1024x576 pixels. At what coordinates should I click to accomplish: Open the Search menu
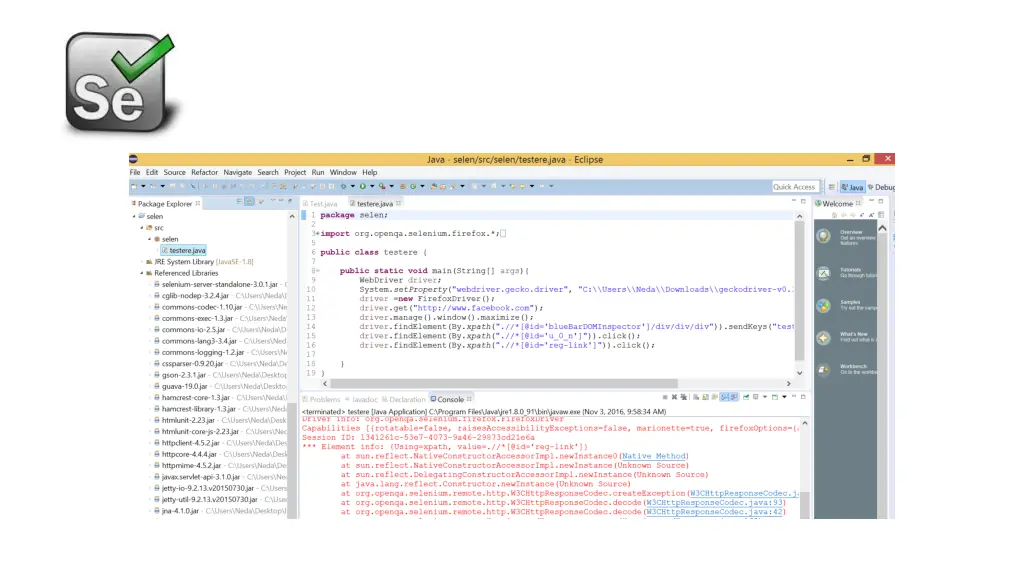click(x=268, y=172)
